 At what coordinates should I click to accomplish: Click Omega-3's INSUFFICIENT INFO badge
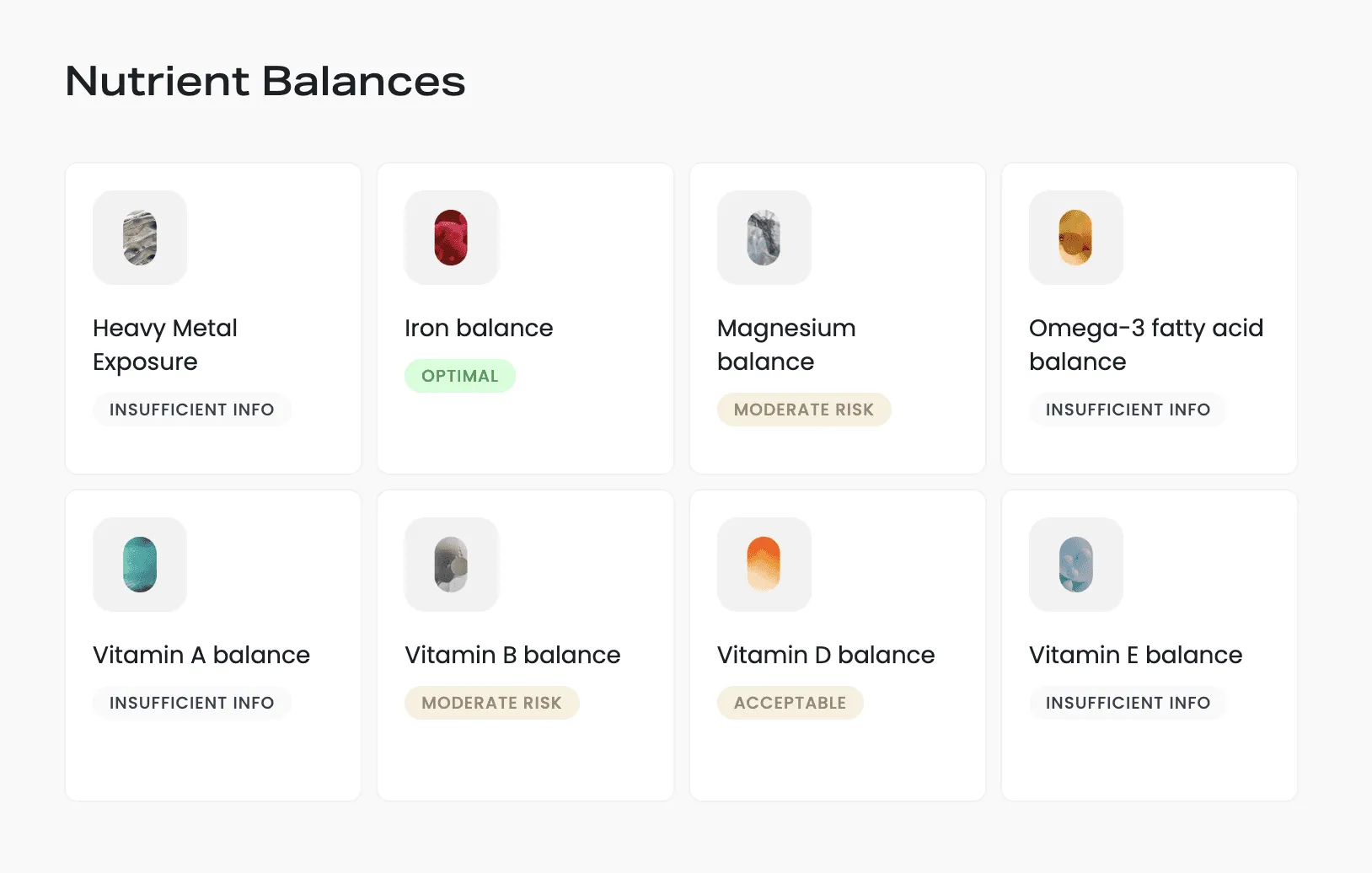1128,410
